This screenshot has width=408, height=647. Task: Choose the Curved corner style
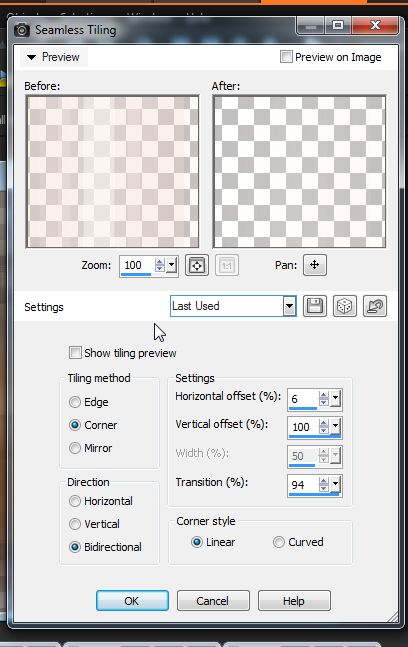click(x=279, y=542)
